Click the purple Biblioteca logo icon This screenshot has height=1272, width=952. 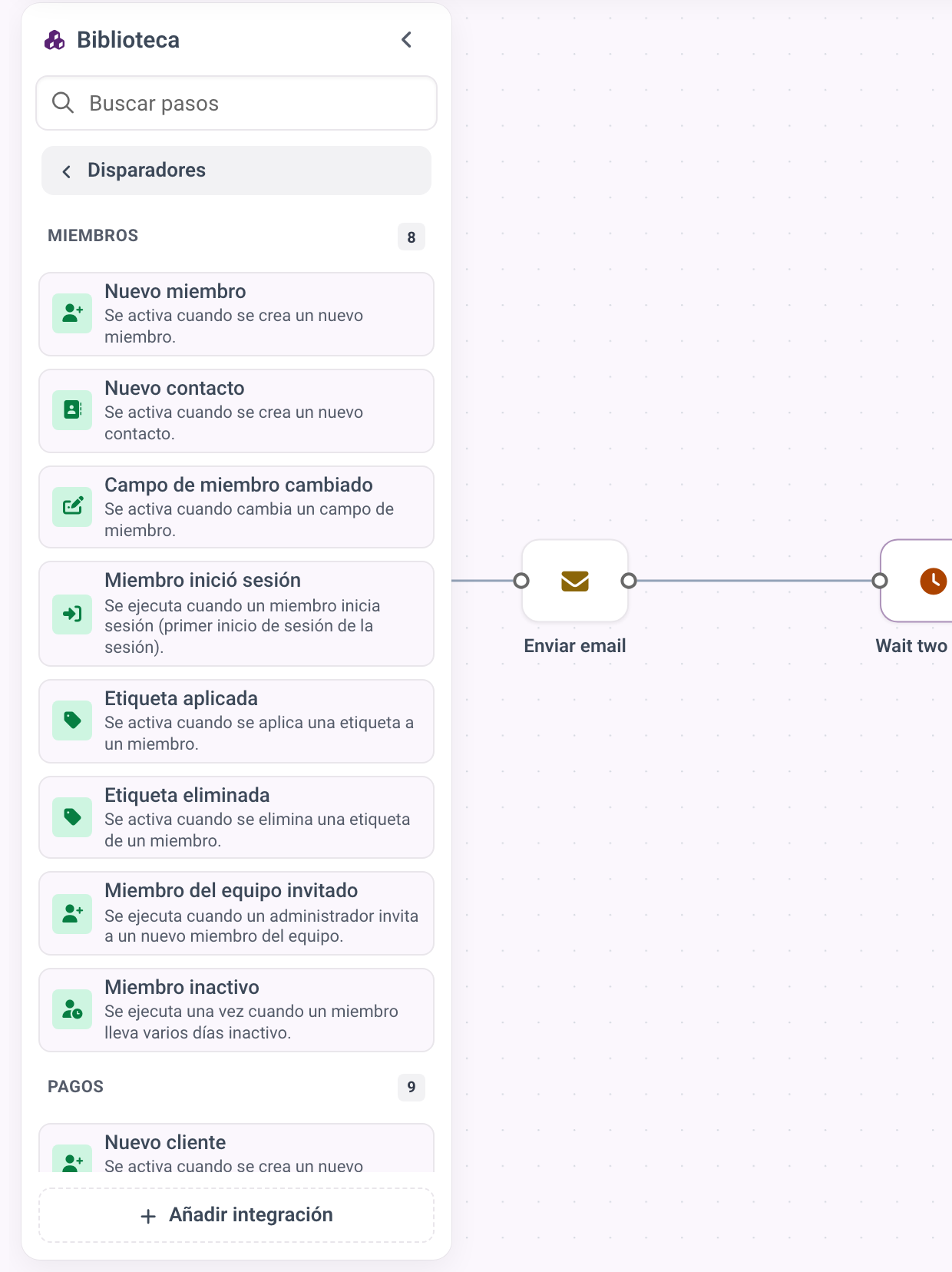click(x=55, y=40)
